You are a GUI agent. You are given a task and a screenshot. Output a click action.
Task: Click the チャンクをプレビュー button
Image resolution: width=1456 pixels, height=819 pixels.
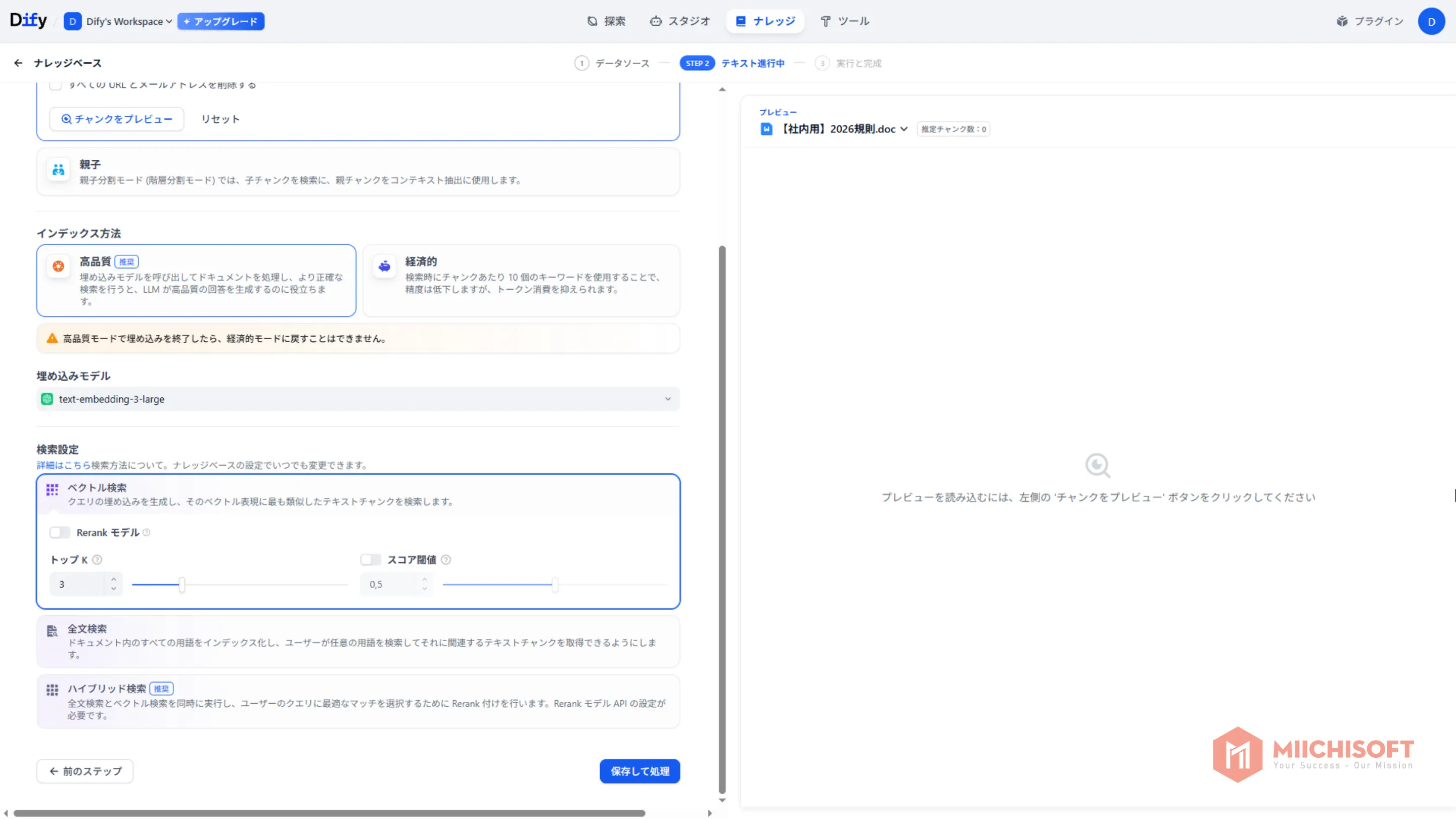pos(116,119)
